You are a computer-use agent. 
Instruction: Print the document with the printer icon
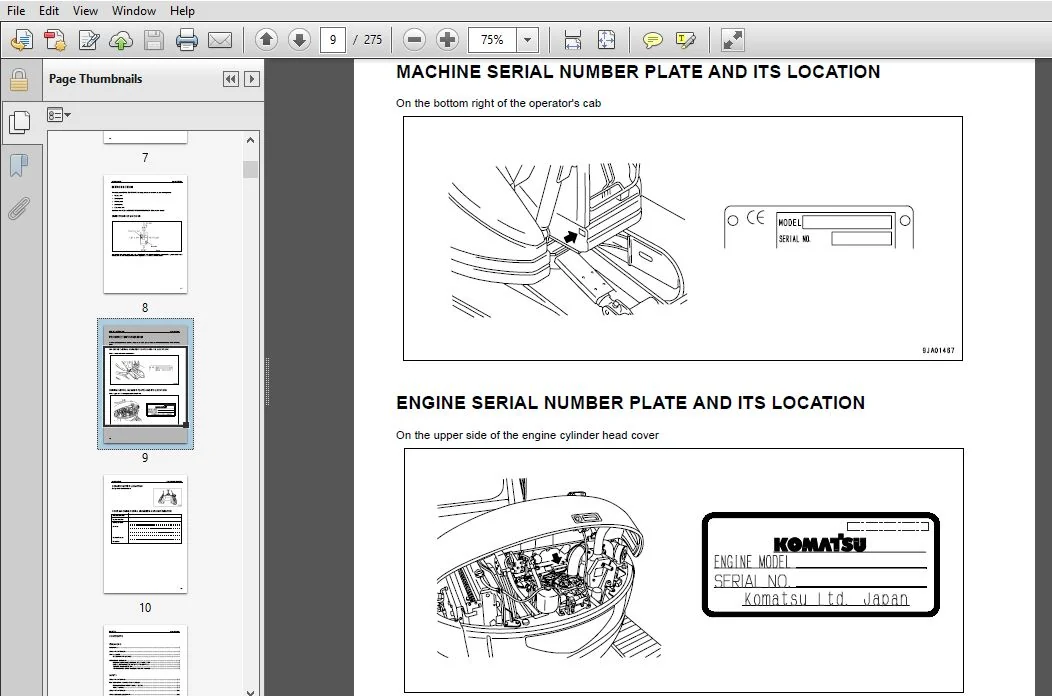click(187, 40)
